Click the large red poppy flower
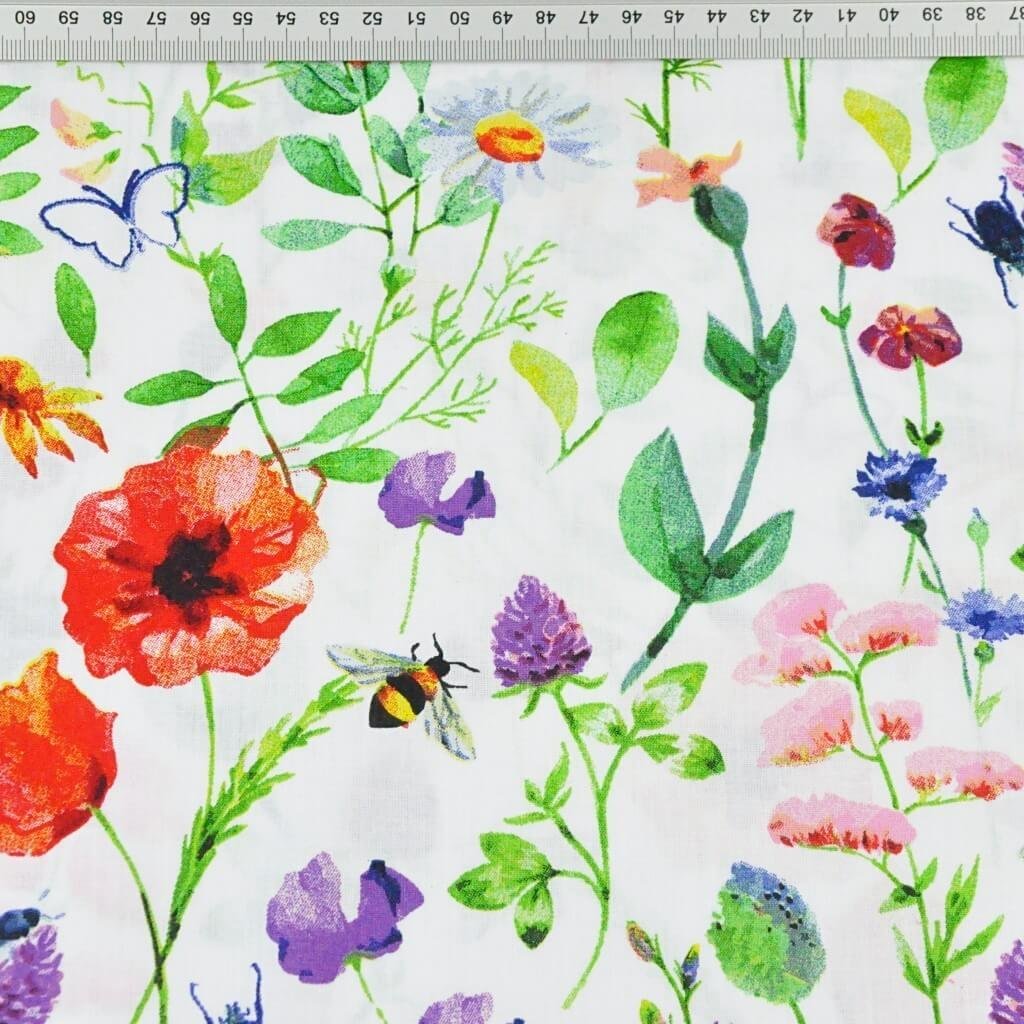 [x=188, y=564]
